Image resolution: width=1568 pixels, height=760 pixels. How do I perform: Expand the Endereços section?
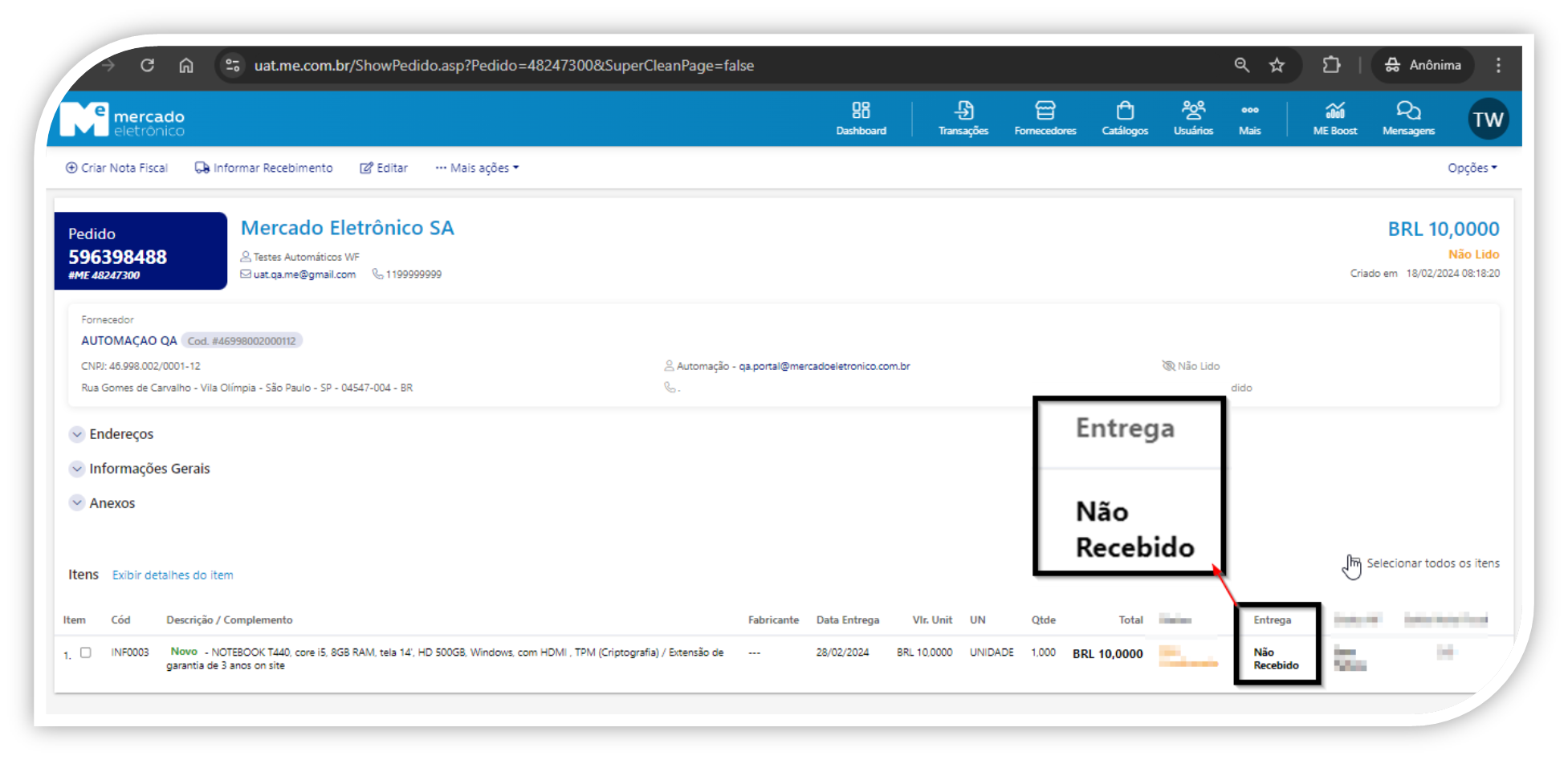112,434
